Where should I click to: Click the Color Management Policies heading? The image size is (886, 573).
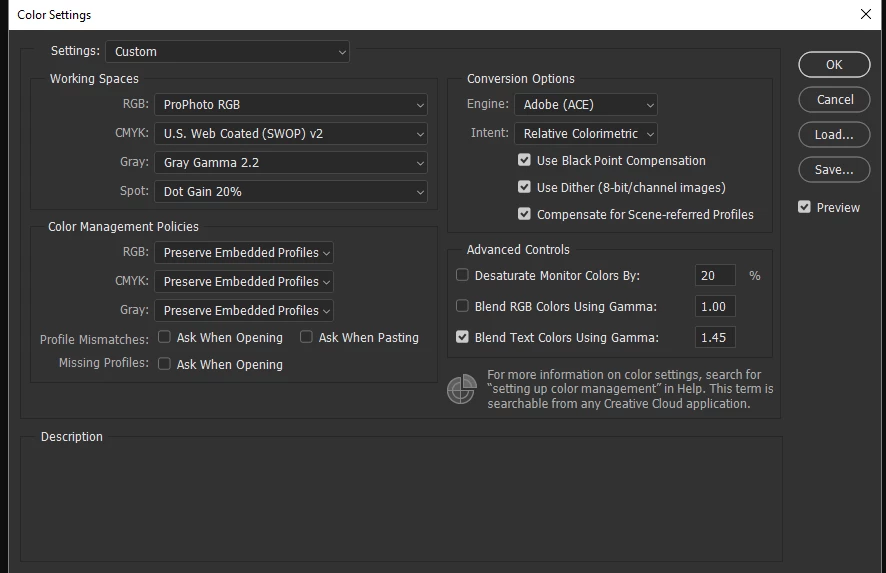[123, 227]
